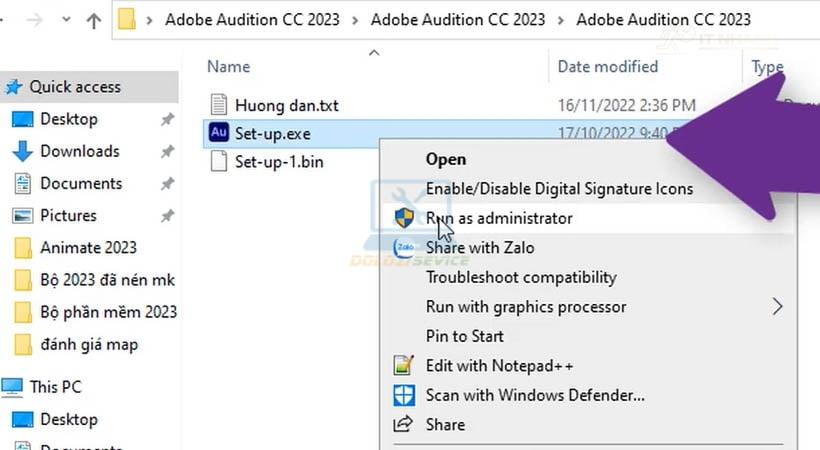Screen dimensions: 820x450
Task: Click the Pictures icon in sidebar
Action: point(22,216)
